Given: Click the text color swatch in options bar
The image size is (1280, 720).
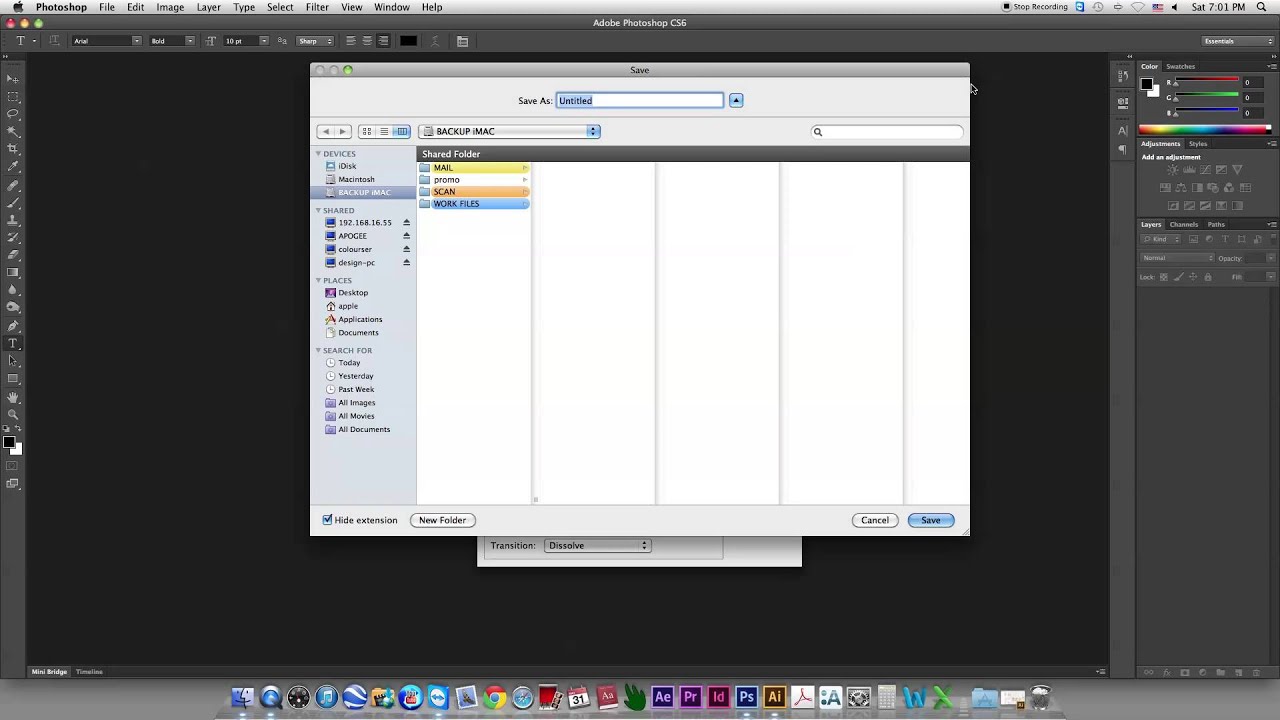Looking at the screenshot, I should click(x=408, y=41).
